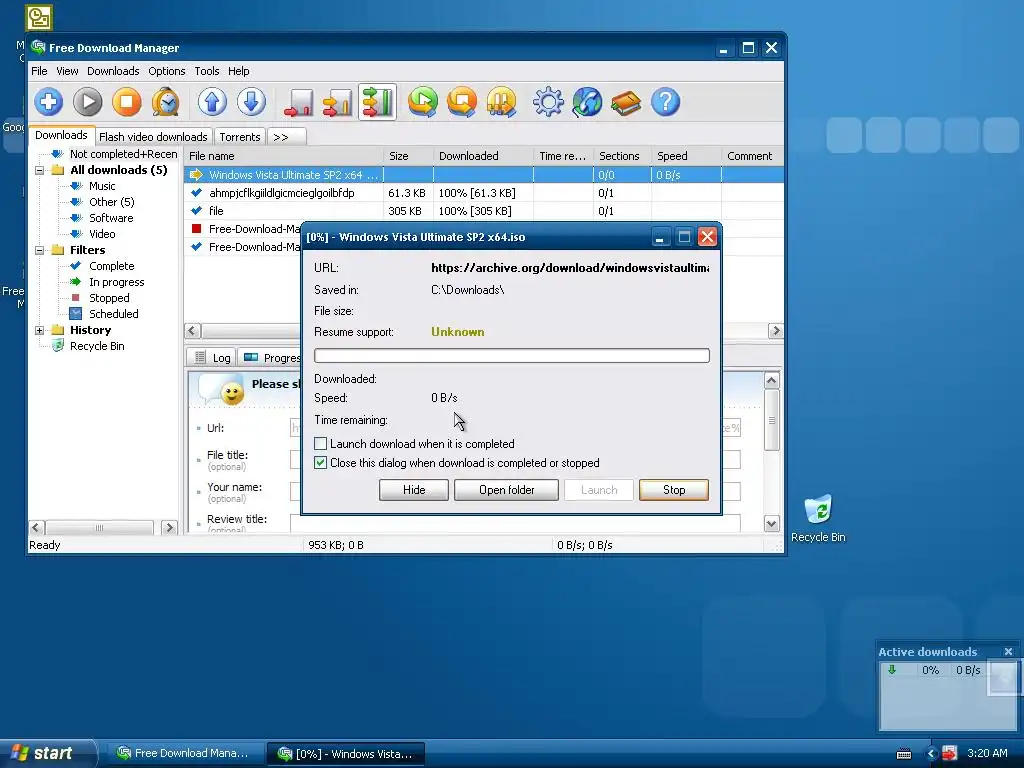Click the >> more tabs button

pyautogui.click(x=287, y=137)
